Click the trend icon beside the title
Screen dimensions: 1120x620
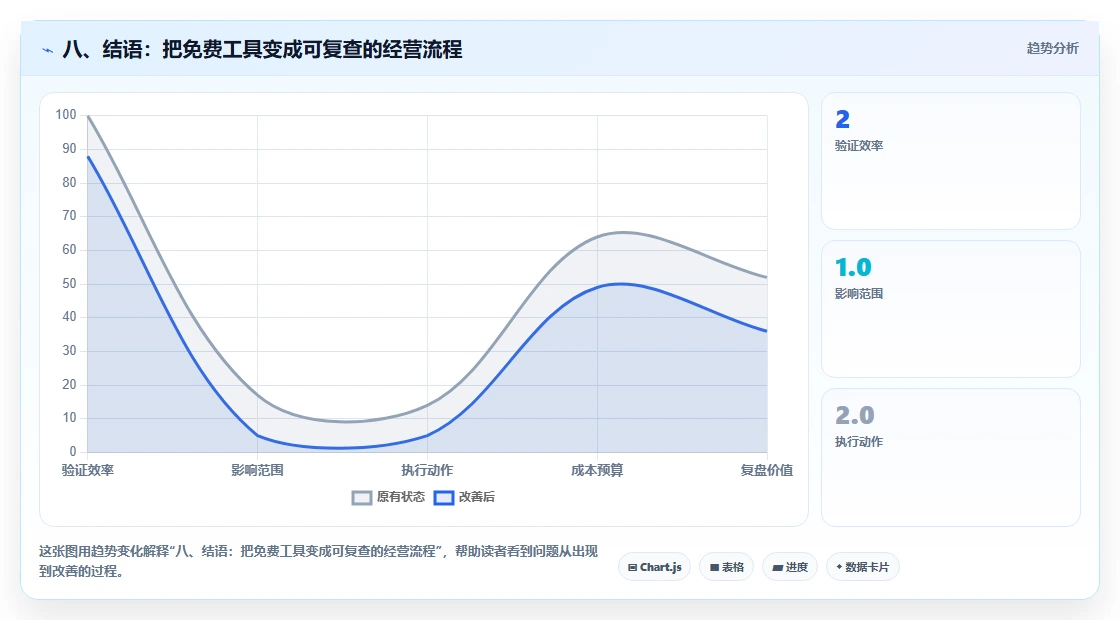tap(48, 50)
